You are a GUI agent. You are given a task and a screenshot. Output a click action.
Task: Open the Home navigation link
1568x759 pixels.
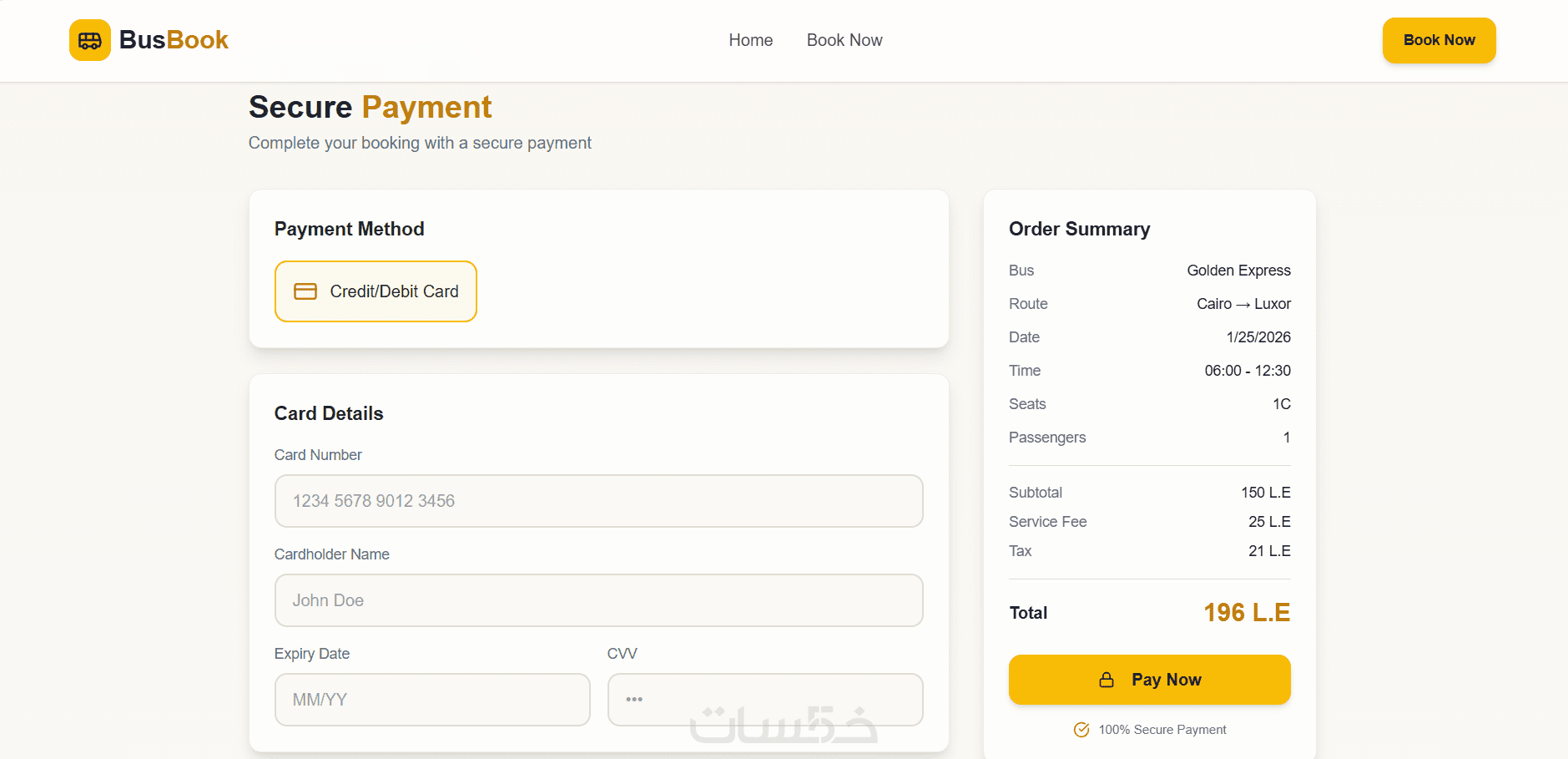750,40
